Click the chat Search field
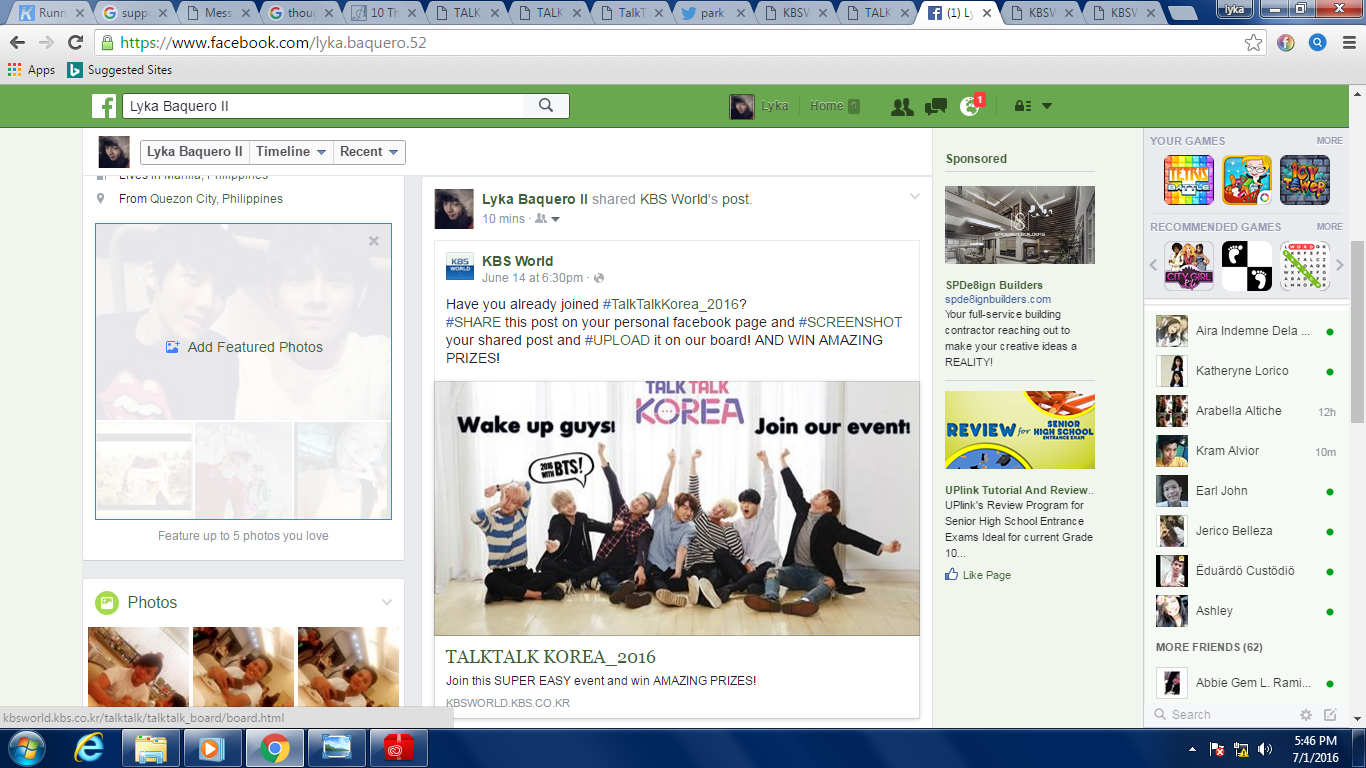Screen dimensions: 1366x768 1220,715
